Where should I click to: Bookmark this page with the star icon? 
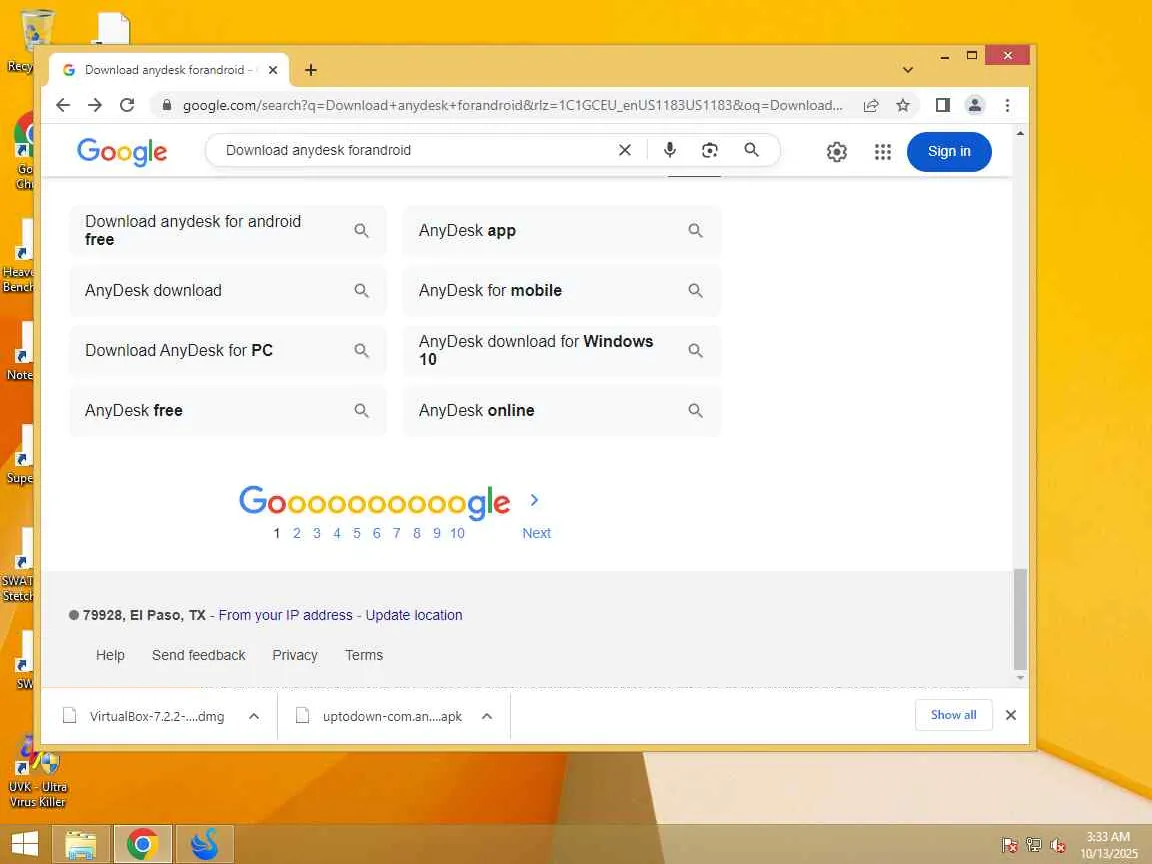pos(903,105)
